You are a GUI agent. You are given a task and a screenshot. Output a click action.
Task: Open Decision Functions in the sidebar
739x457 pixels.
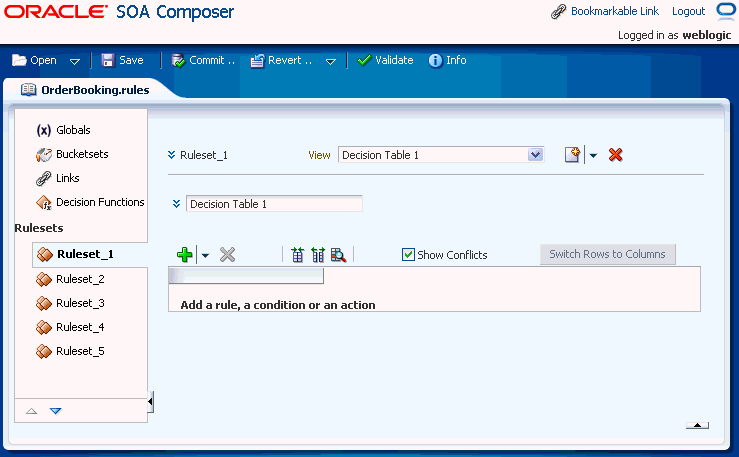(90, 202)
